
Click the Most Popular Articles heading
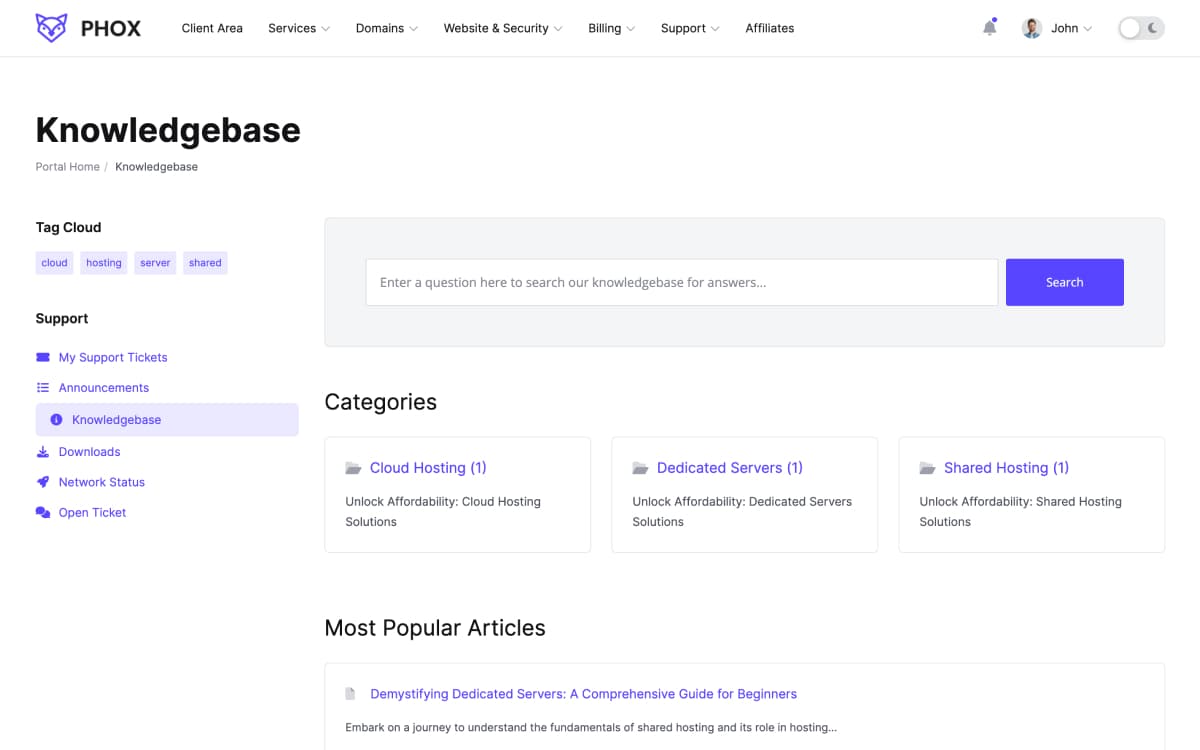[x=435, y=628]
